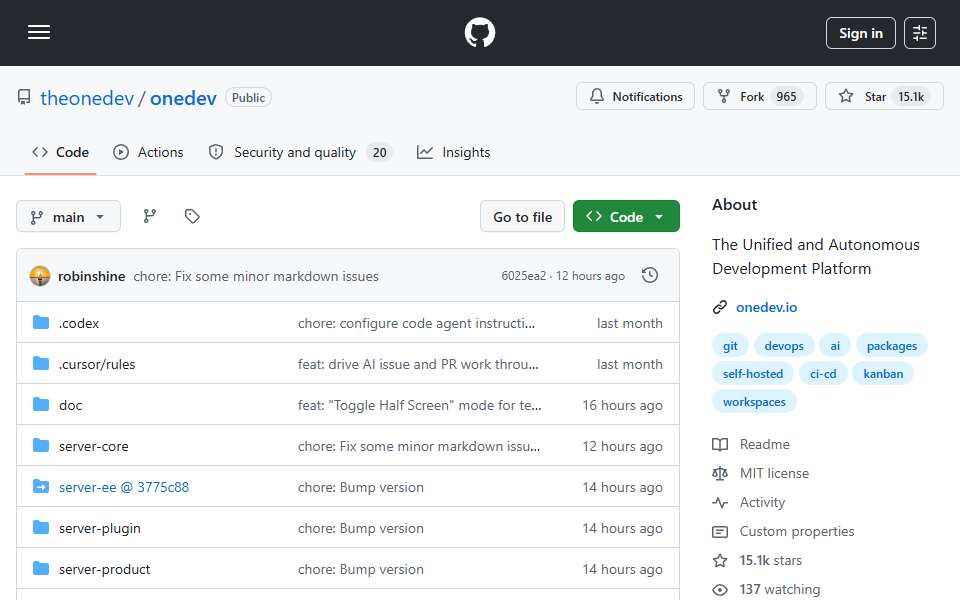Select the workspaces topic tag
The image size is (960, 600).
point(754,402)
